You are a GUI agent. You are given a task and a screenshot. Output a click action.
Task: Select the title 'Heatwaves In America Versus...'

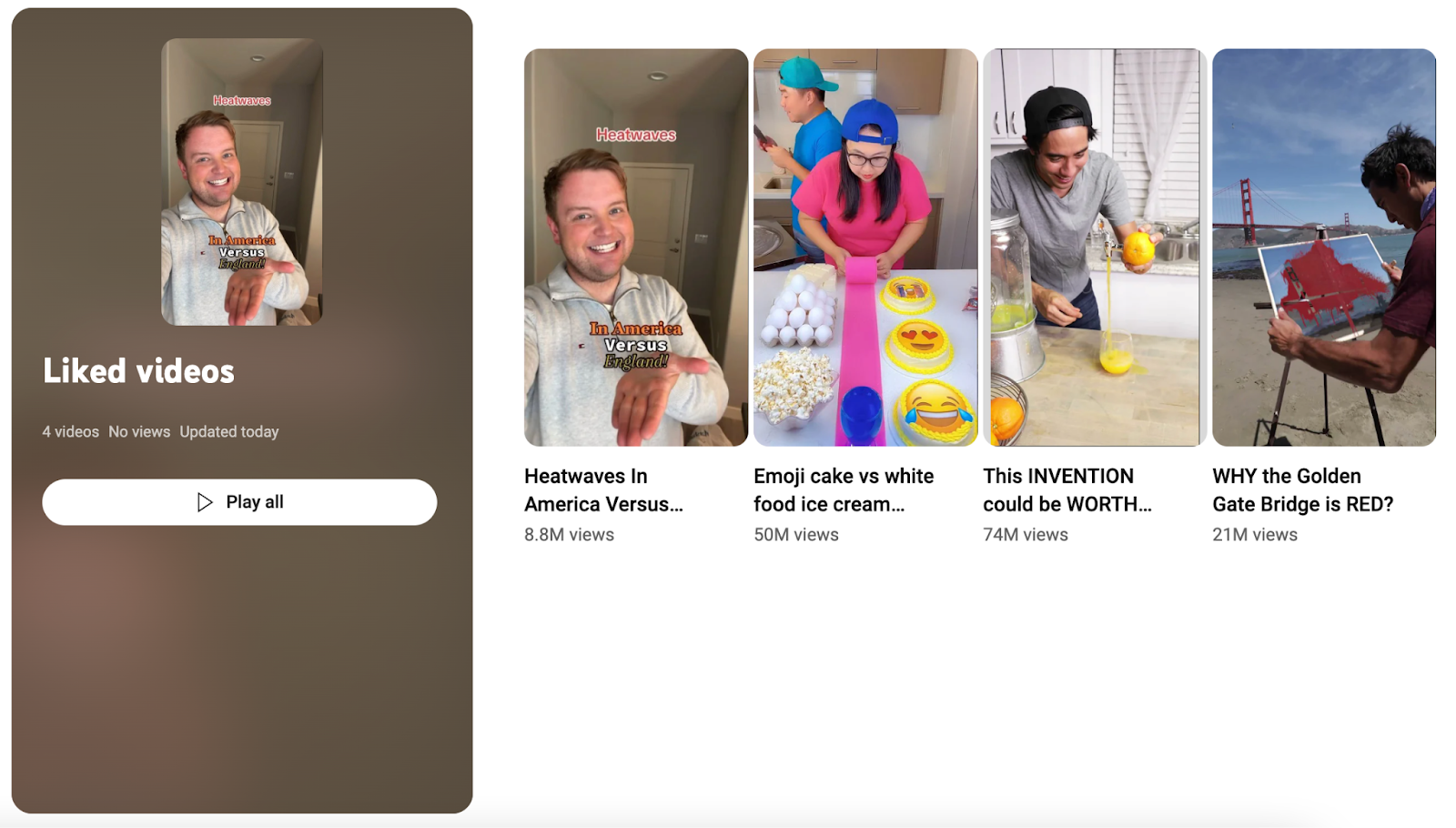pos(603,490)
